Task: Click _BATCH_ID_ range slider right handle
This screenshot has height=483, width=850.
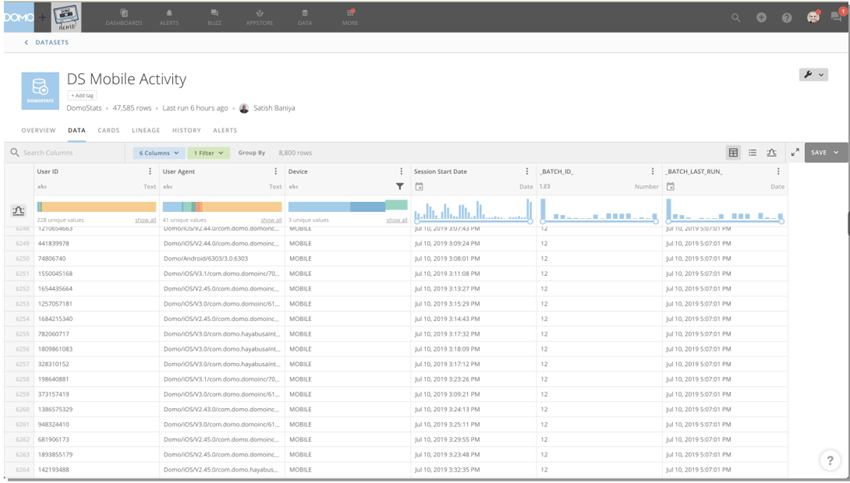Action: tap(655, 221)
